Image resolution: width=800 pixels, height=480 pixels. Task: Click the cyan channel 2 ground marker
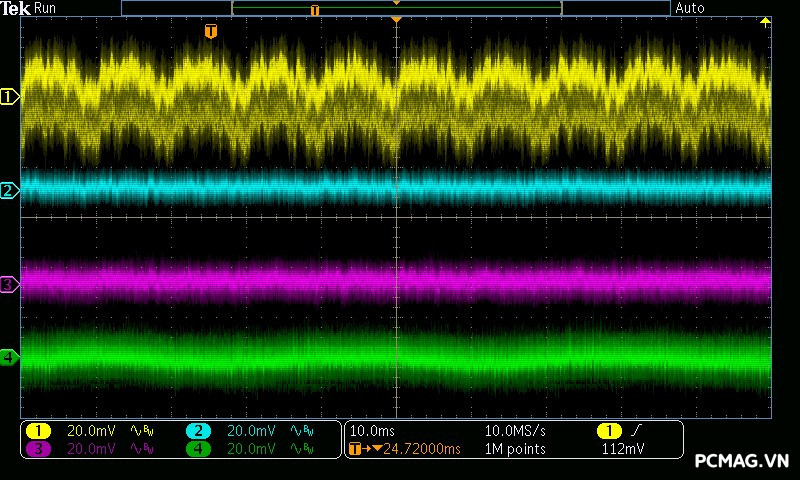click(x=9, y=190)
